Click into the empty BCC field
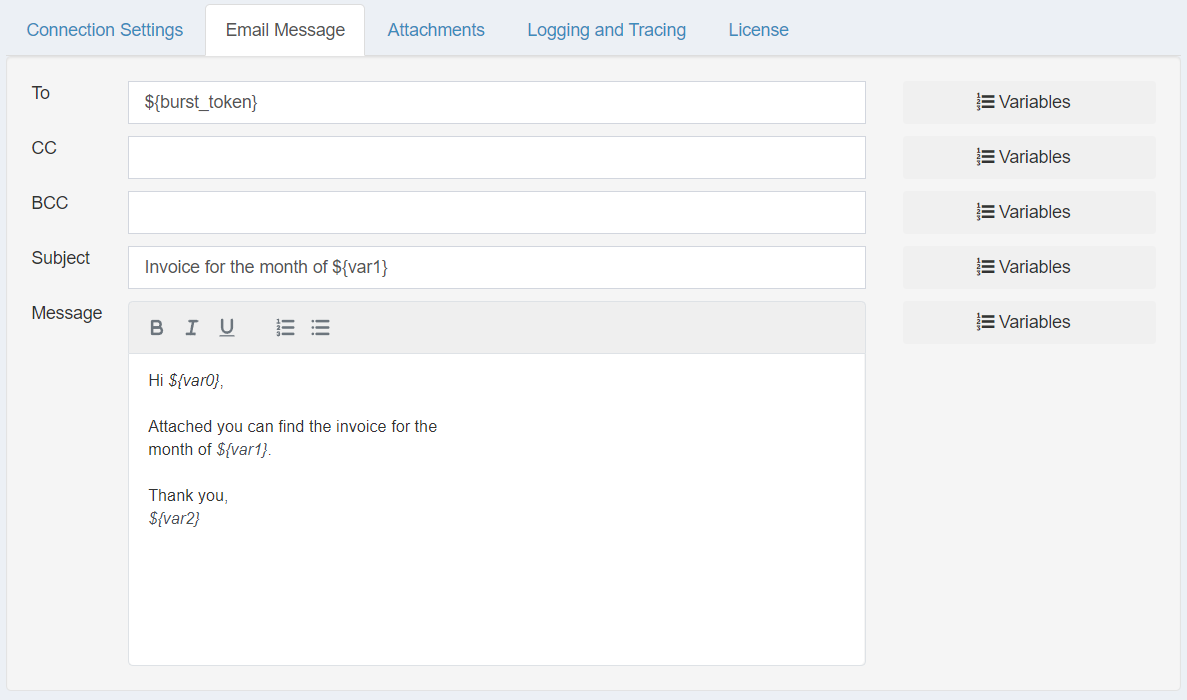Image resolution: width=1187 pixels, height=700 pixels. [497, 212]
